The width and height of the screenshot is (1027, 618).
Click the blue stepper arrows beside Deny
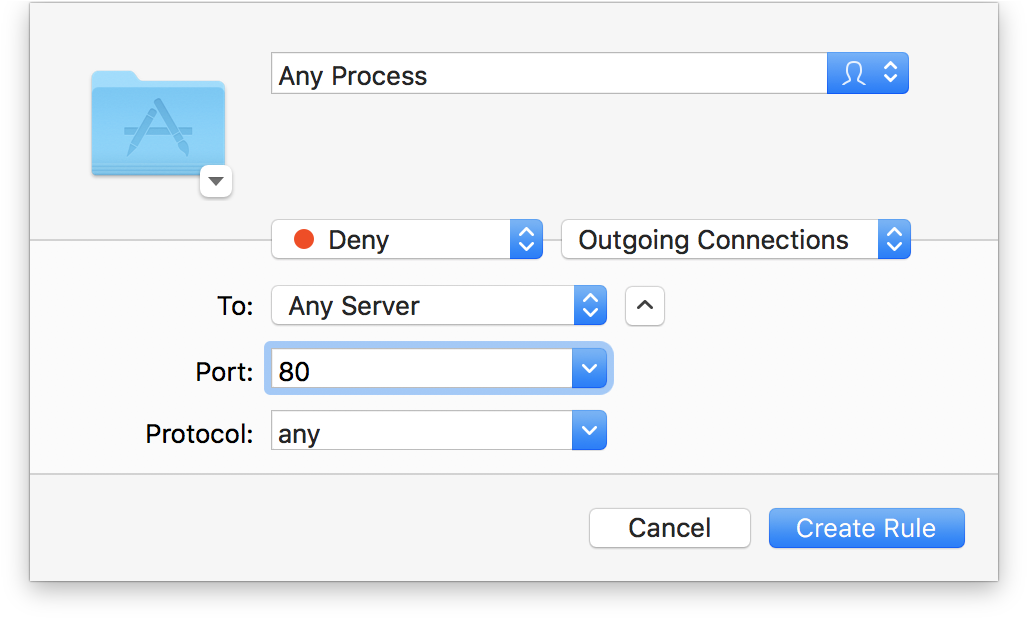[x=527, y=240]
